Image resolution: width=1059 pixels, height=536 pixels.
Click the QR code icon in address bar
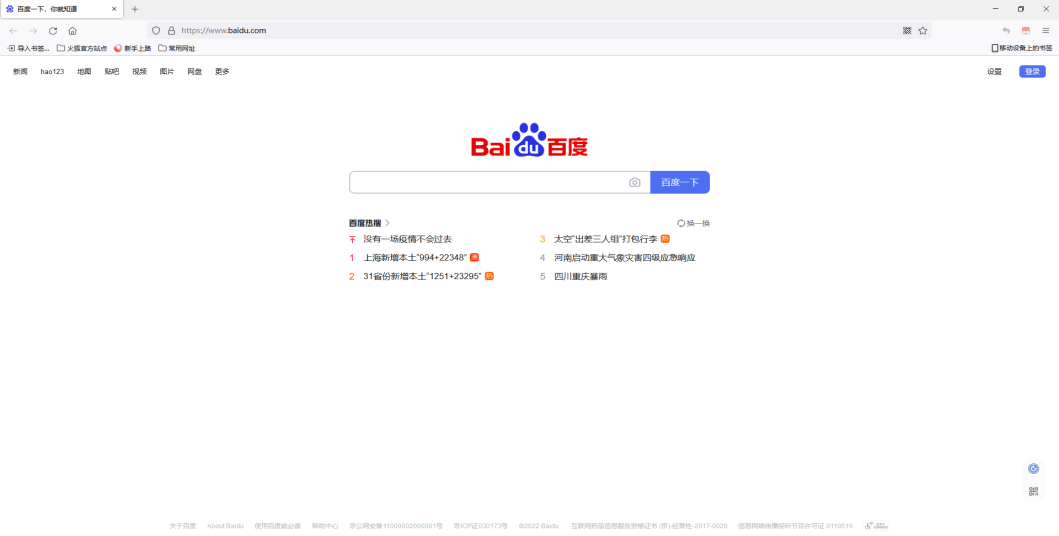click(x=907, y=30)
